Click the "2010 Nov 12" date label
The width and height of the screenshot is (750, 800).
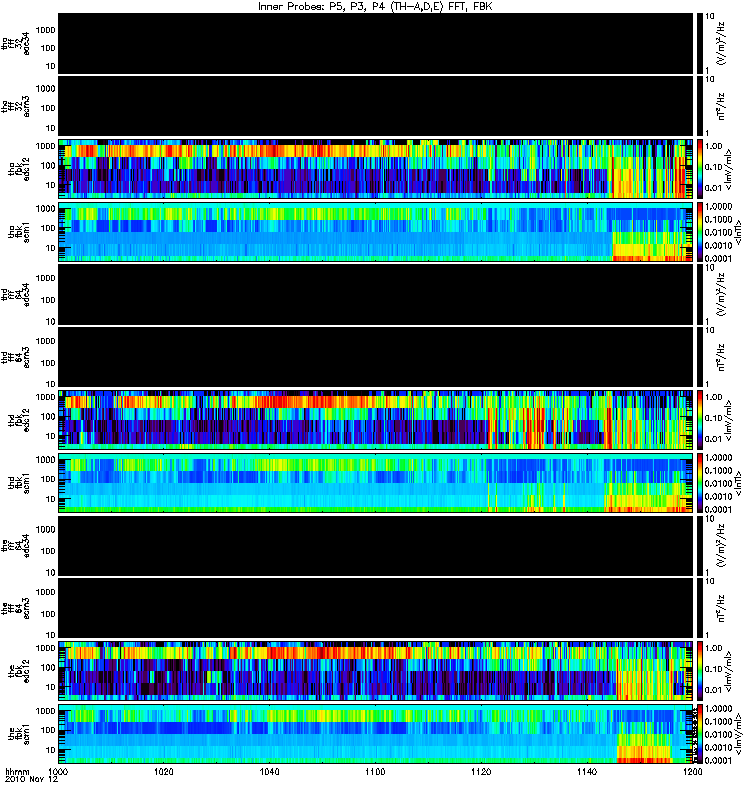[x=32, y=779]
